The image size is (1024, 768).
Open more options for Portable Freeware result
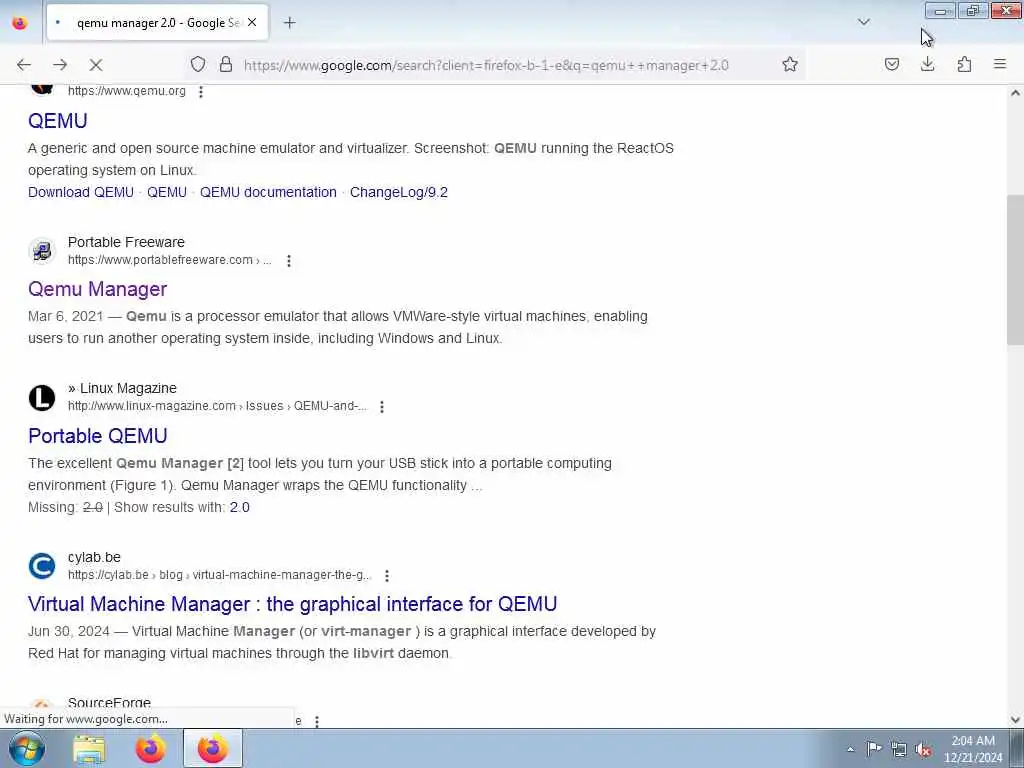click(289, 261)
